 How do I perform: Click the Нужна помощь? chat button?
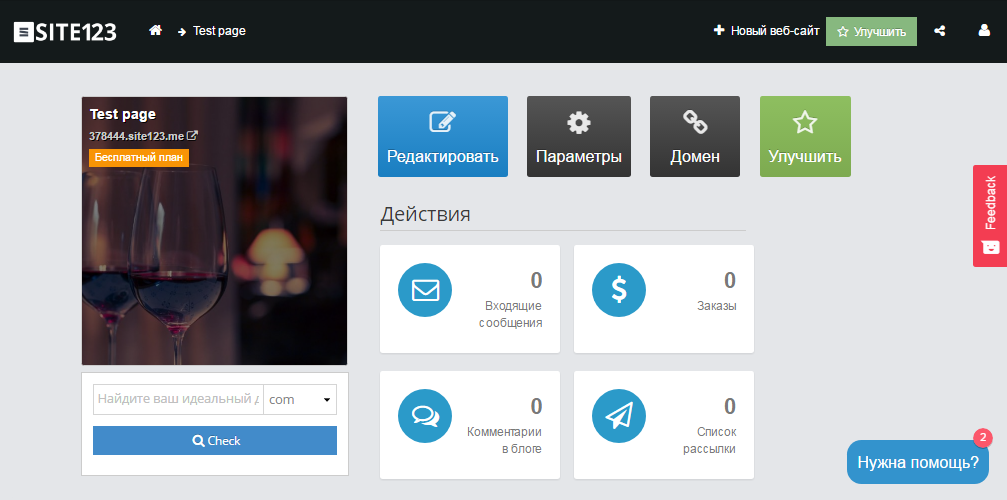click(918, 462)
